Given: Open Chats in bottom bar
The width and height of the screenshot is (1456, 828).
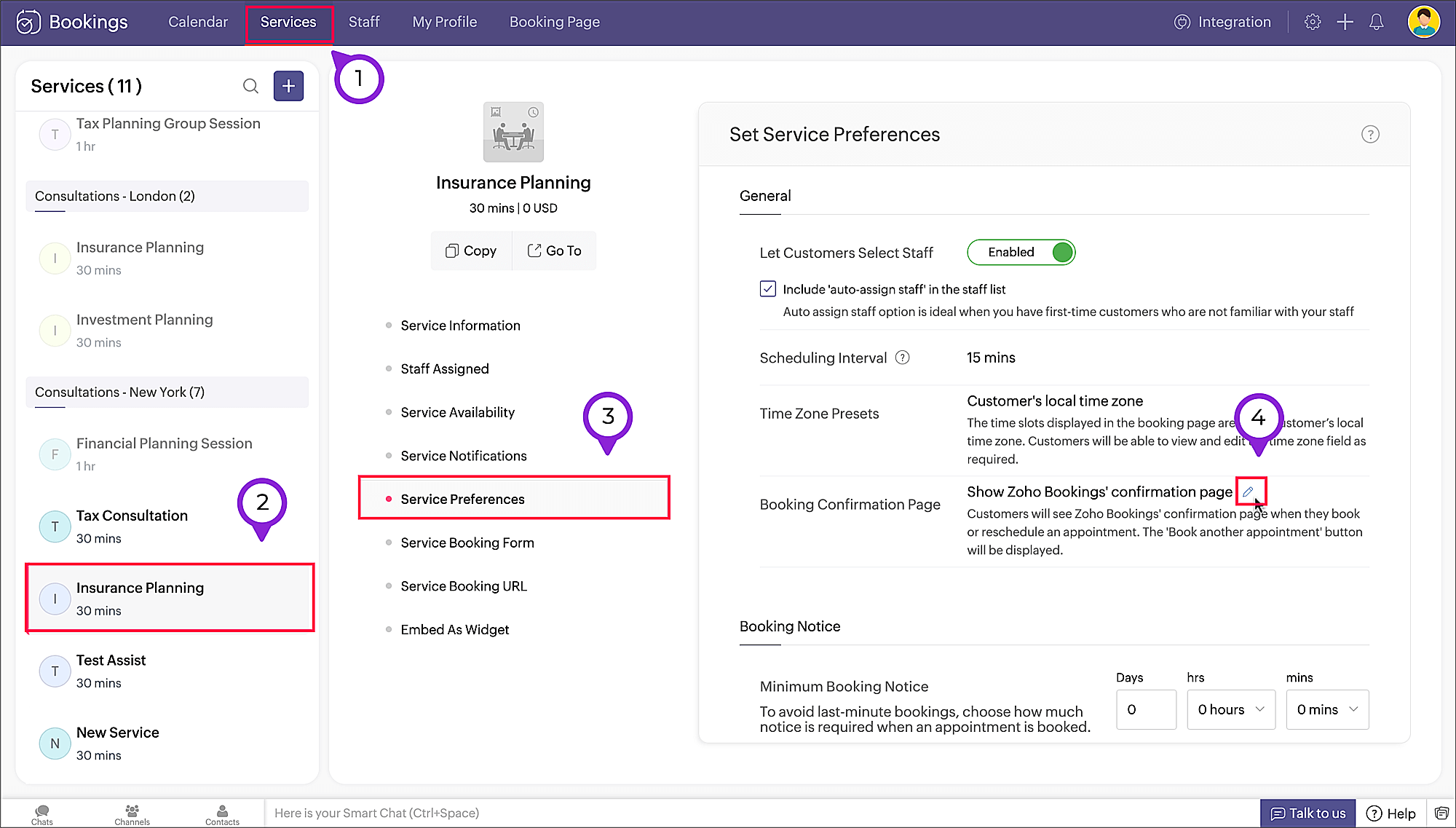Looking at the screenshot, I should pyautogui.click(x=42, y=814).
